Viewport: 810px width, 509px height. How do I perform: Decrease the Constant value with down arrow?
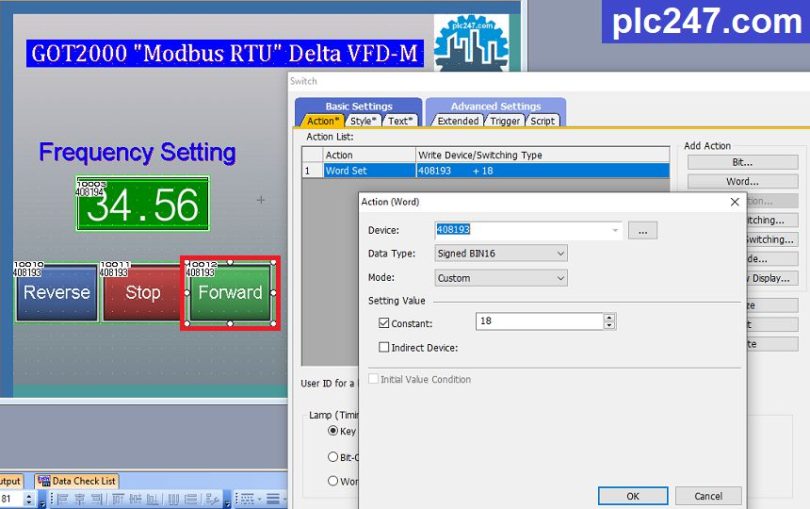(x=610, y=325)
